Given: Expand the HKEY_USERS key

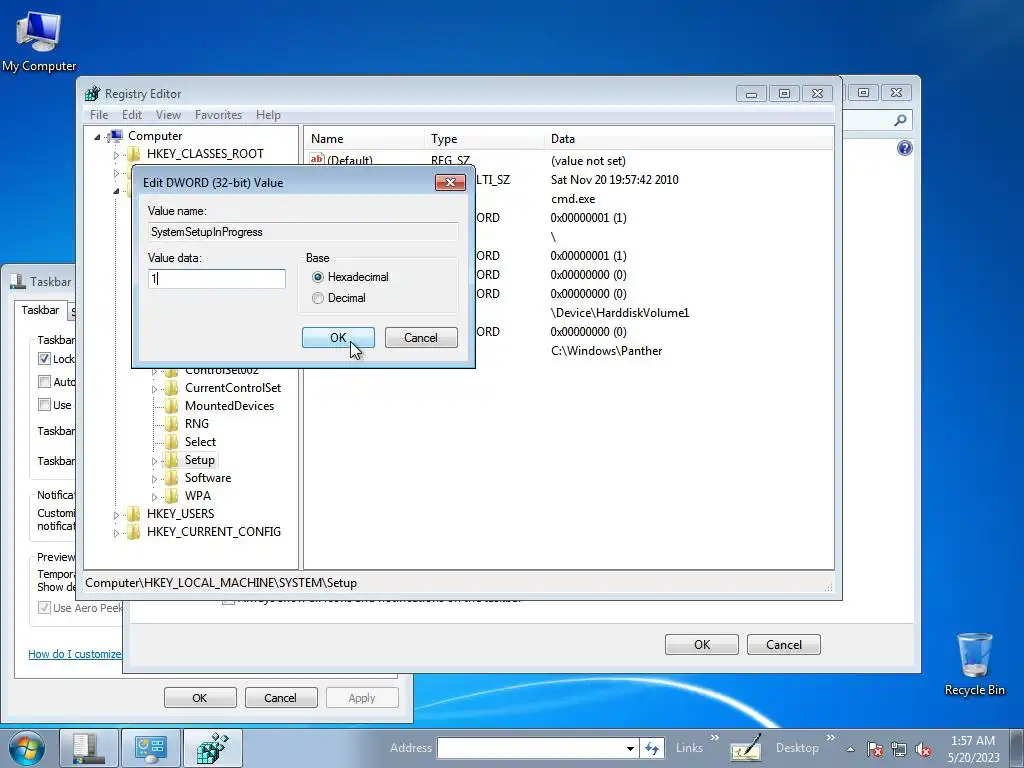Looking at the screenshot, I should [116, 515].
